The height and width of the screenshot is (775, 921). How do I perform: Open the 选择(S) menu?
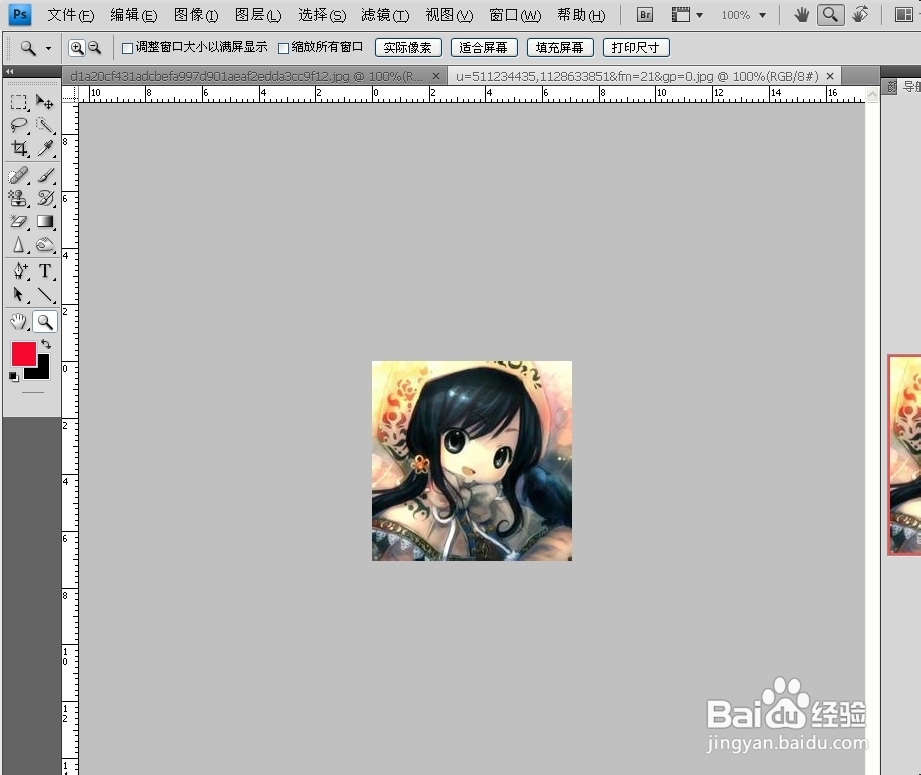(x=322, y=15)
